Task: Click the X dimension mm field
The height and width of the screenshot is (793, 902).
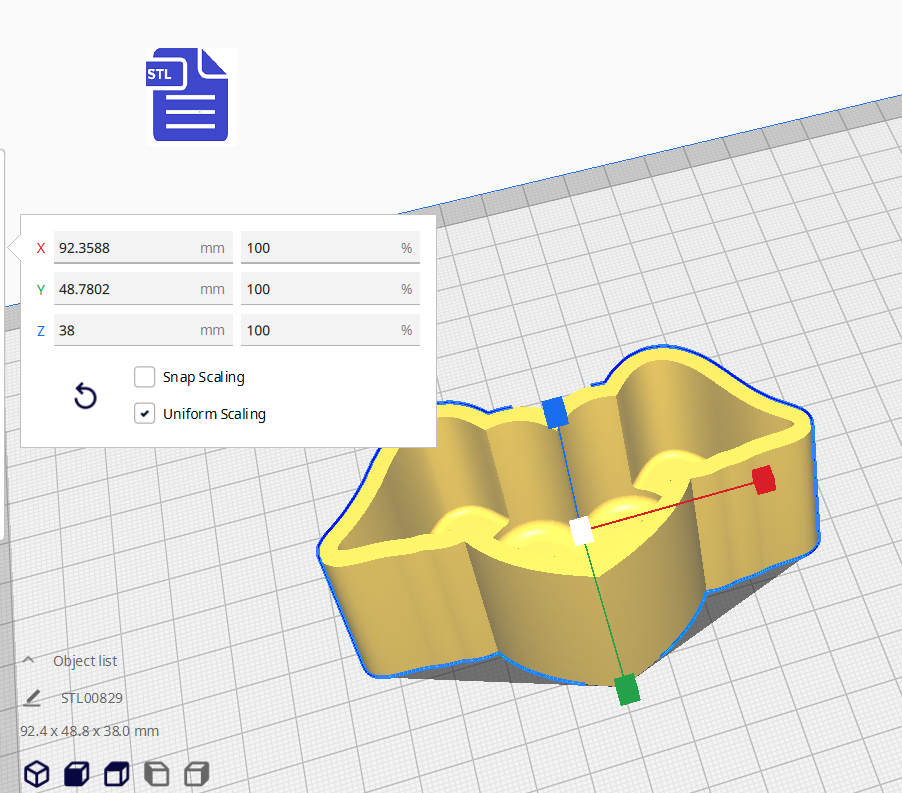Action: tap(125, 248)
